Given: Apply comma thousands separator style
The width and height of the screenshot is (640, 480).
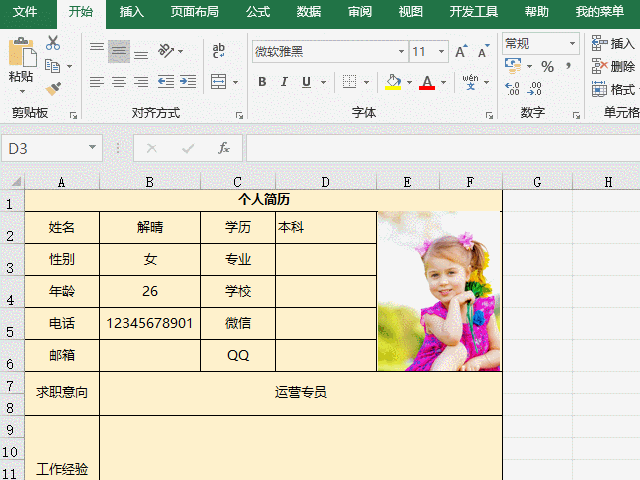Looking at the screenshot, I should (568, 66).
